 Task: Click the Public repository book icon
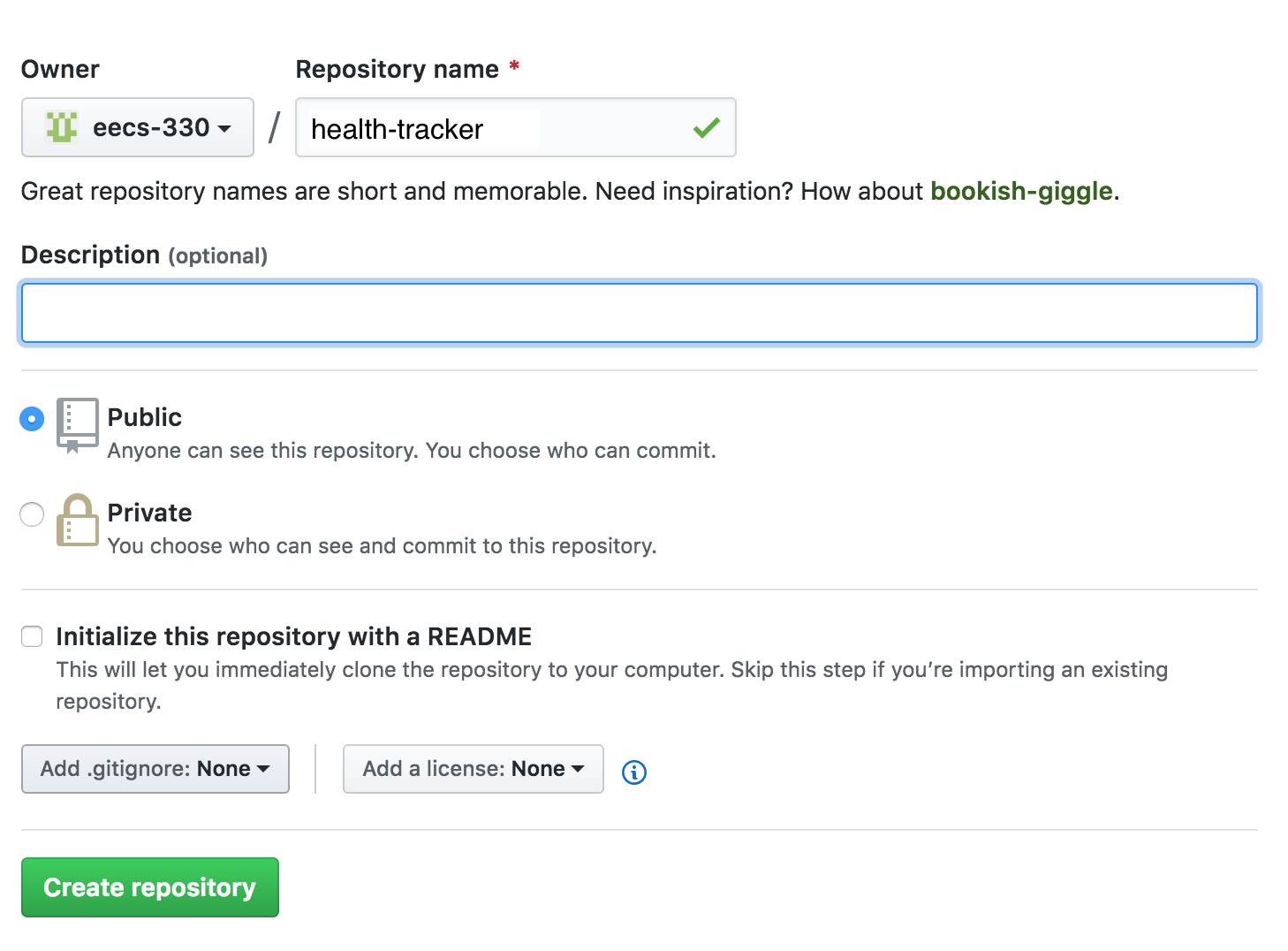click(x=77, y=424)
